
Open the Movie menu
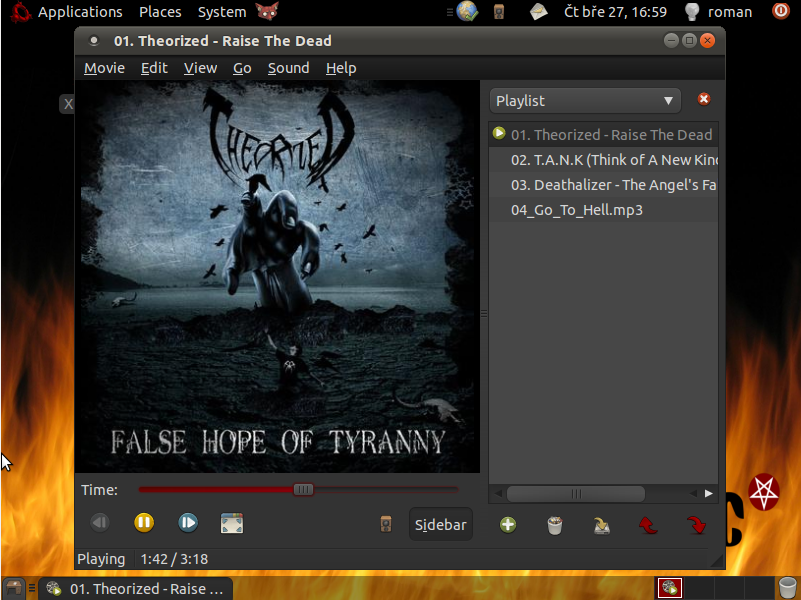point(104,68)
